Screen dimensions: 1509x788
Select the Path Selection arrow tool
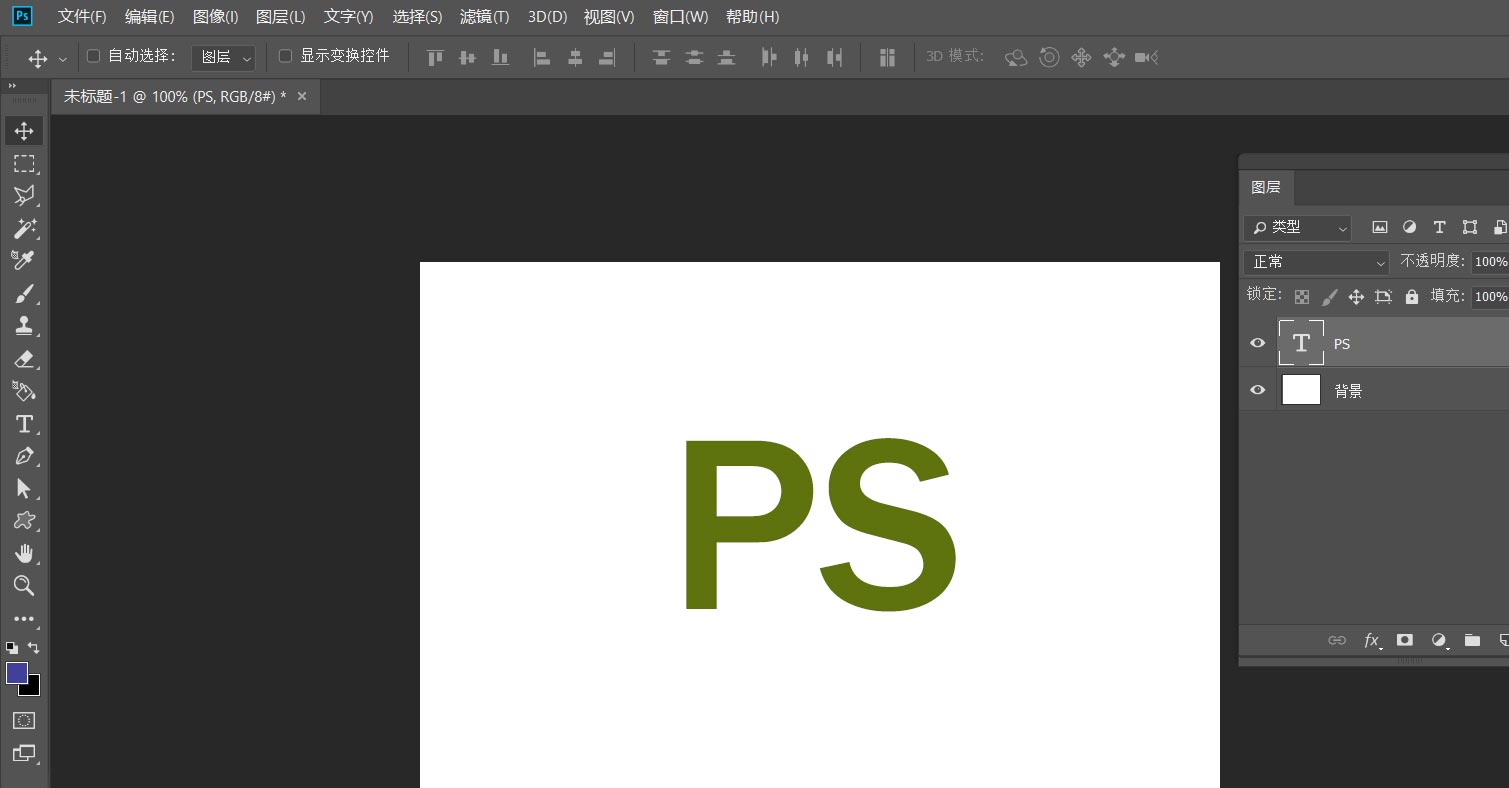click(24, 488)
